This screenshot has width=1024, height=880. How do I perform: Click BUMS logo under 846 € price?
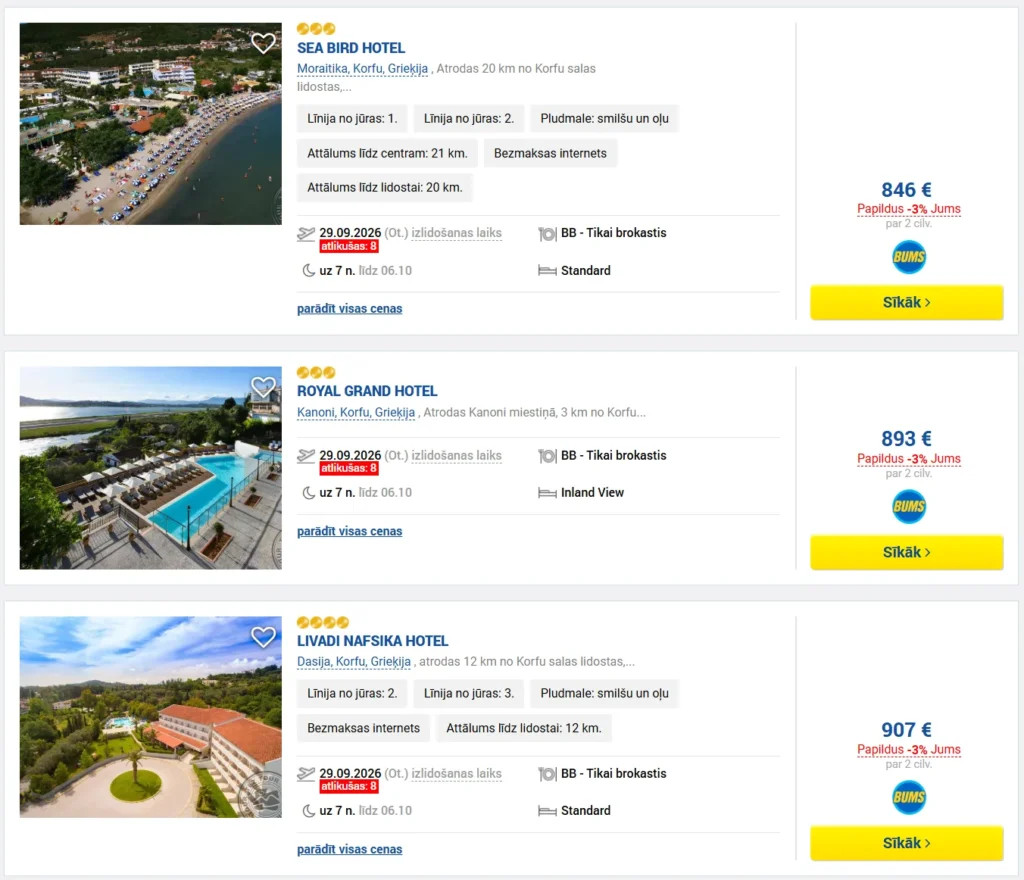[908, 257]
